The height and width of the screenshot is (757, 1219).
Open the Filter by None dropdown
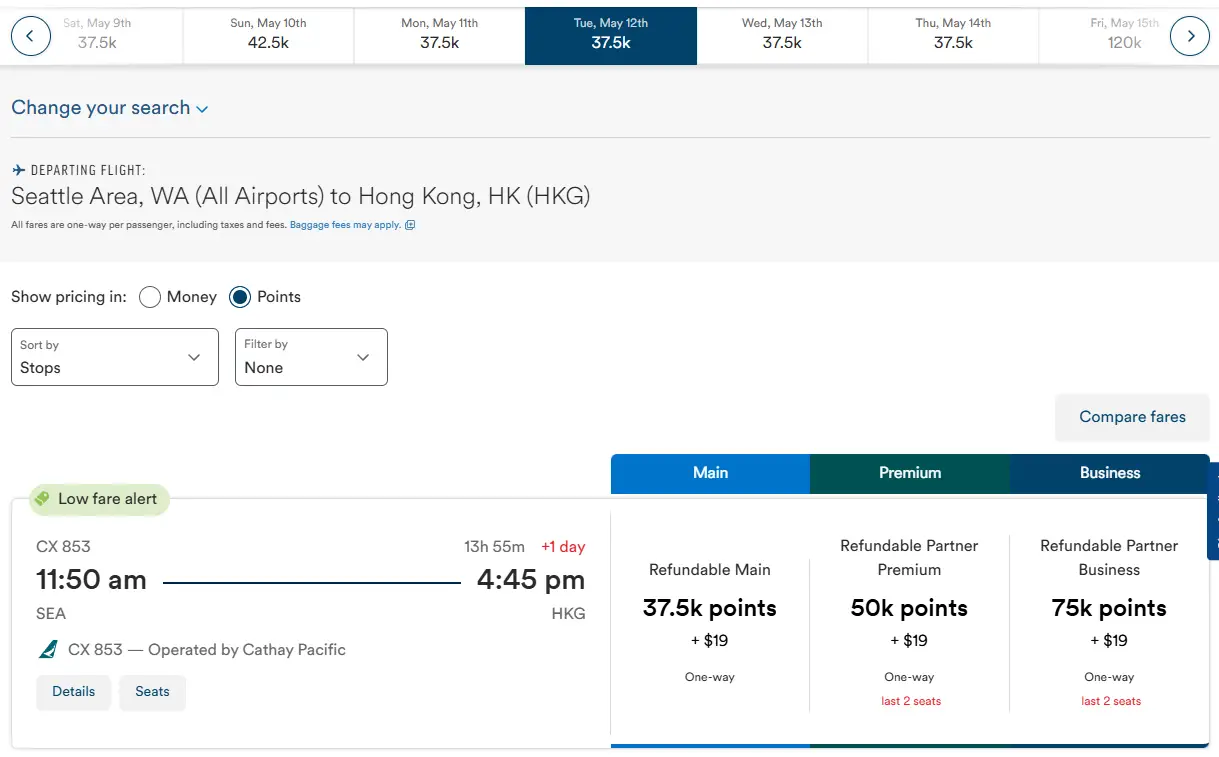pyautogui.click(x=311, y=357)
